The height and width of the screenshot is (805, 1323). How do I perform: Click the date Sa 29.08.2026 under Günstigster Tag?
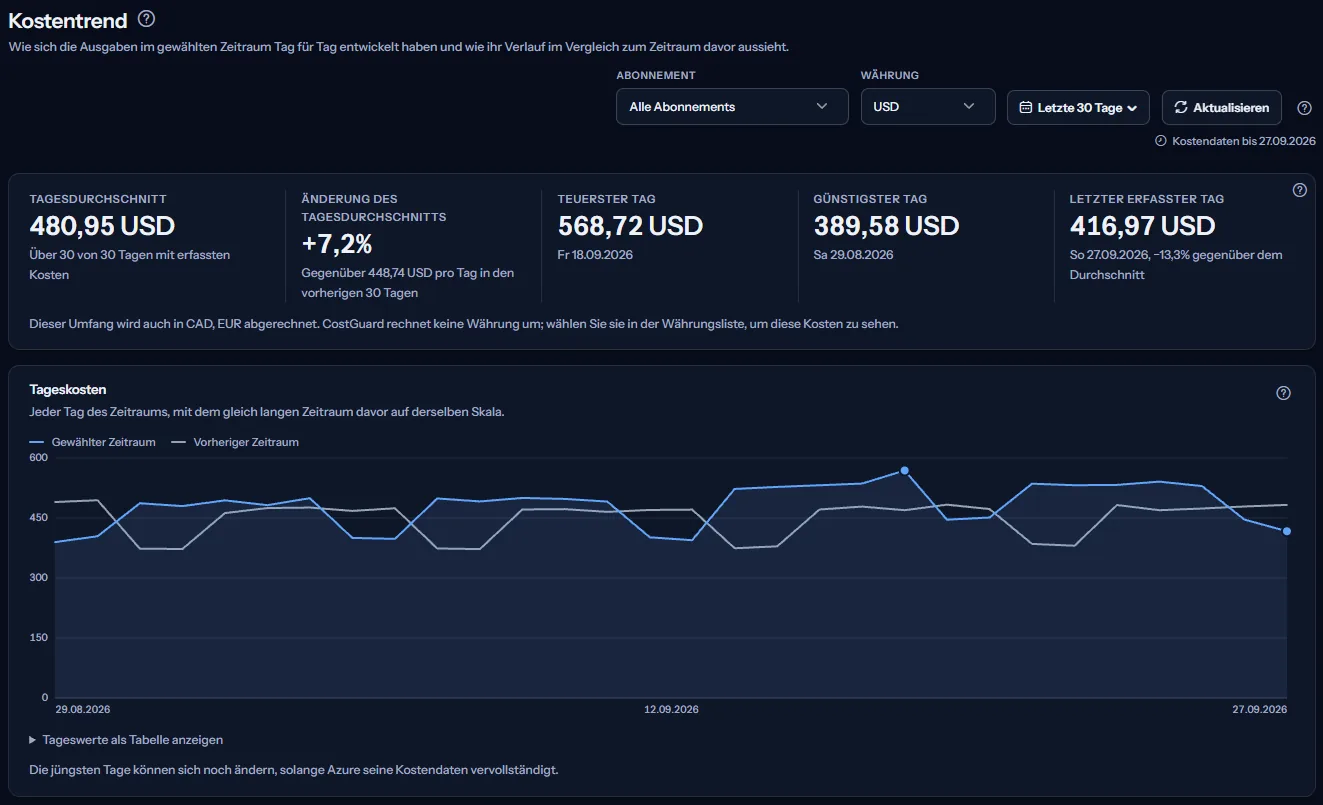(853, 255)
